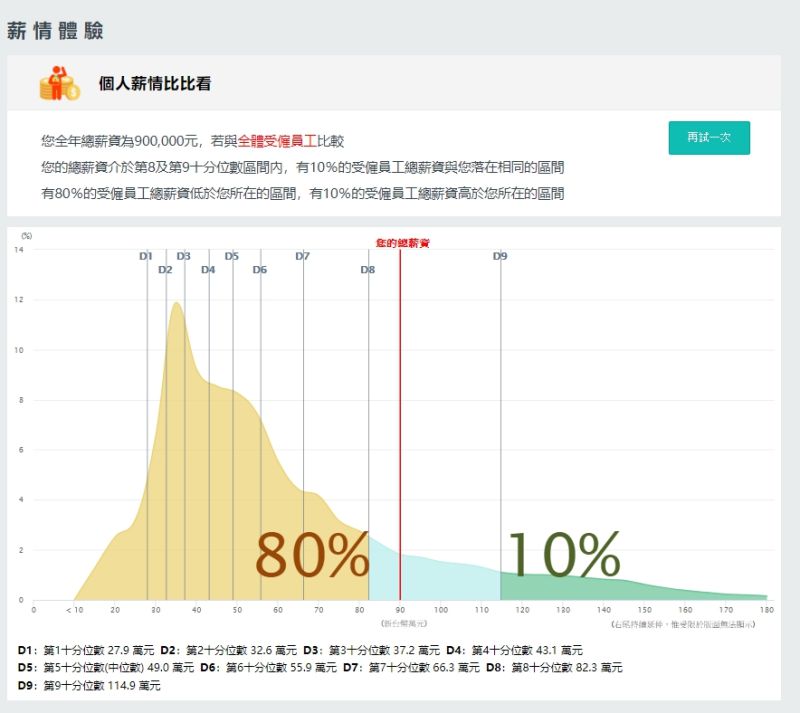The image size is (800, 713).
Task: Select the D8 decile marker label
Action: click(x=367, y=269)
